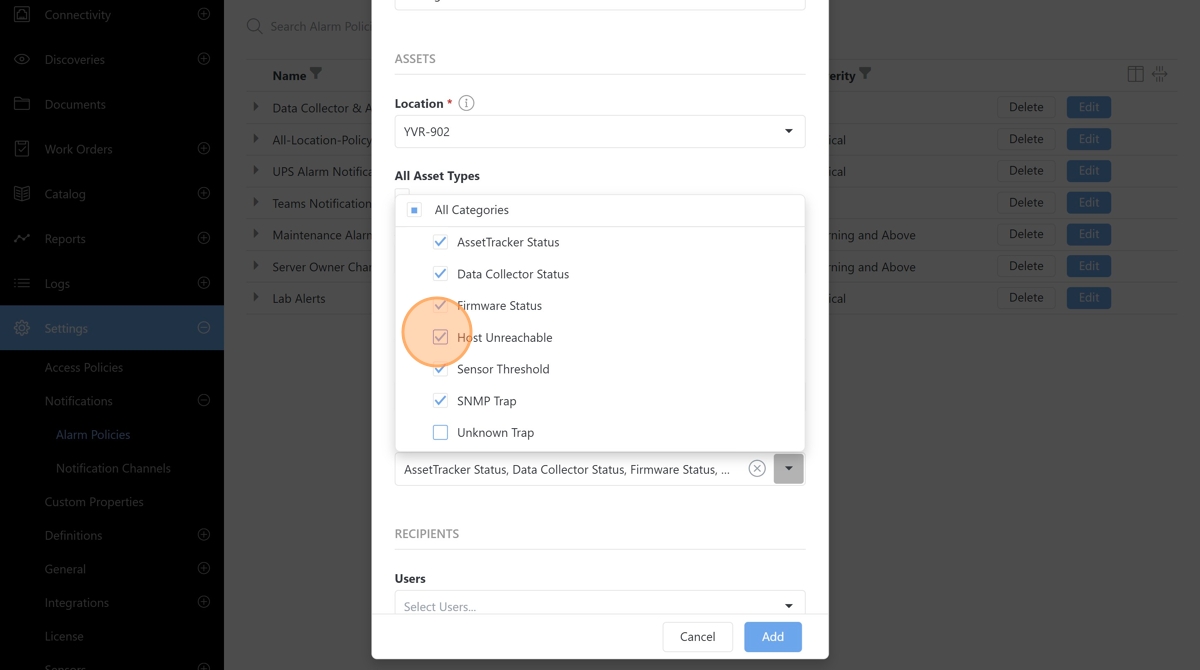Click the Name column filter icon
The height and width of the screenshot is (670, 1200).
[x=316, y=74]
